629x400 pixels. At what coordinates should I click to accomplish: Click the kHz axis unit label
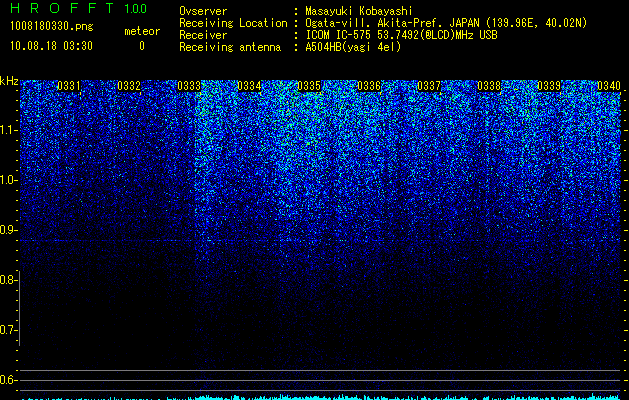(9, 81)
